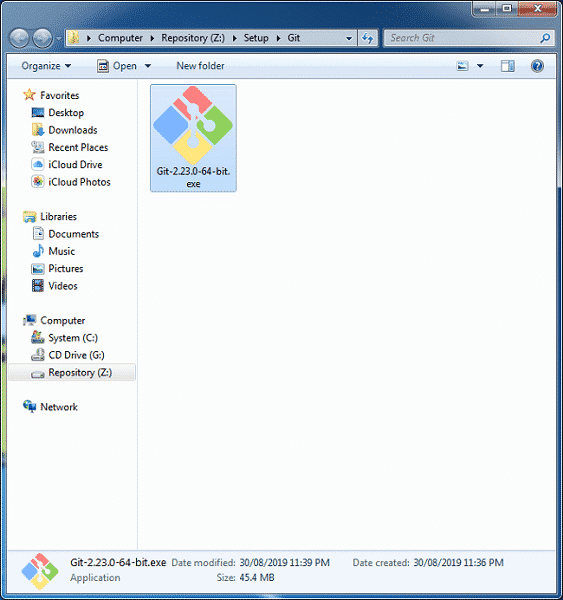Click Computer in the address bar path

pyautogui.click(x=120, y=38)
